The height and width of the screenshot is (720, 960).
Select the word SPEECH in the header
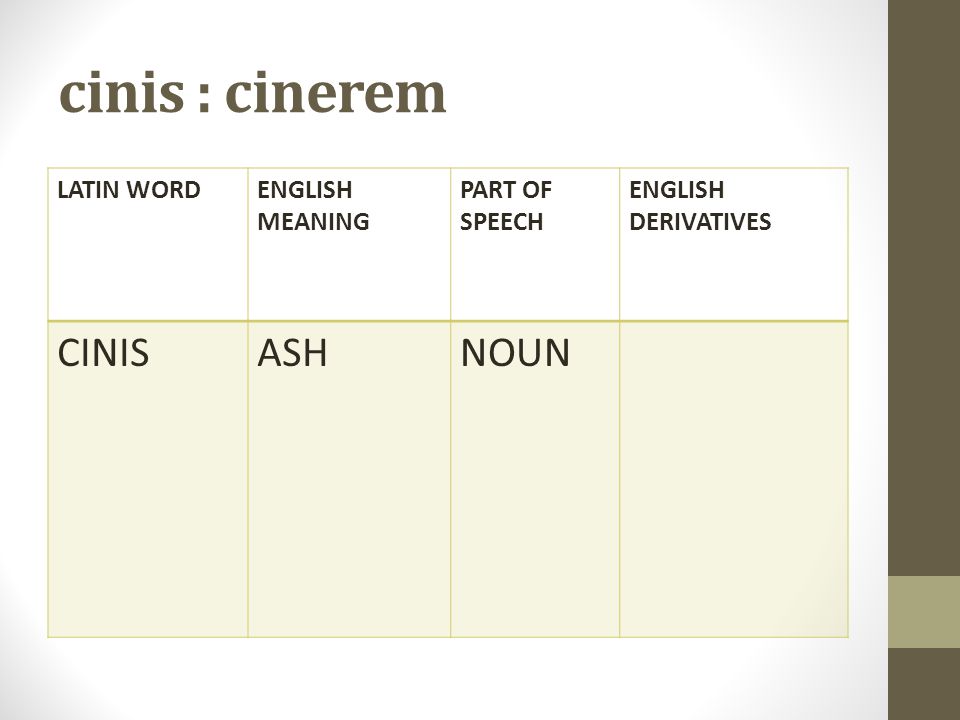click(501, 222)
